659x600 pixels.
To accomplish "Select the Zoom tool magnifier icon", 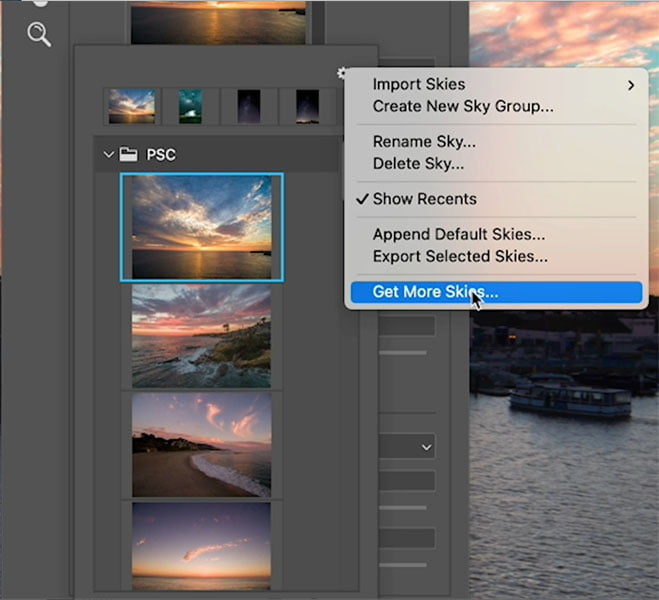I will point(39,34).
